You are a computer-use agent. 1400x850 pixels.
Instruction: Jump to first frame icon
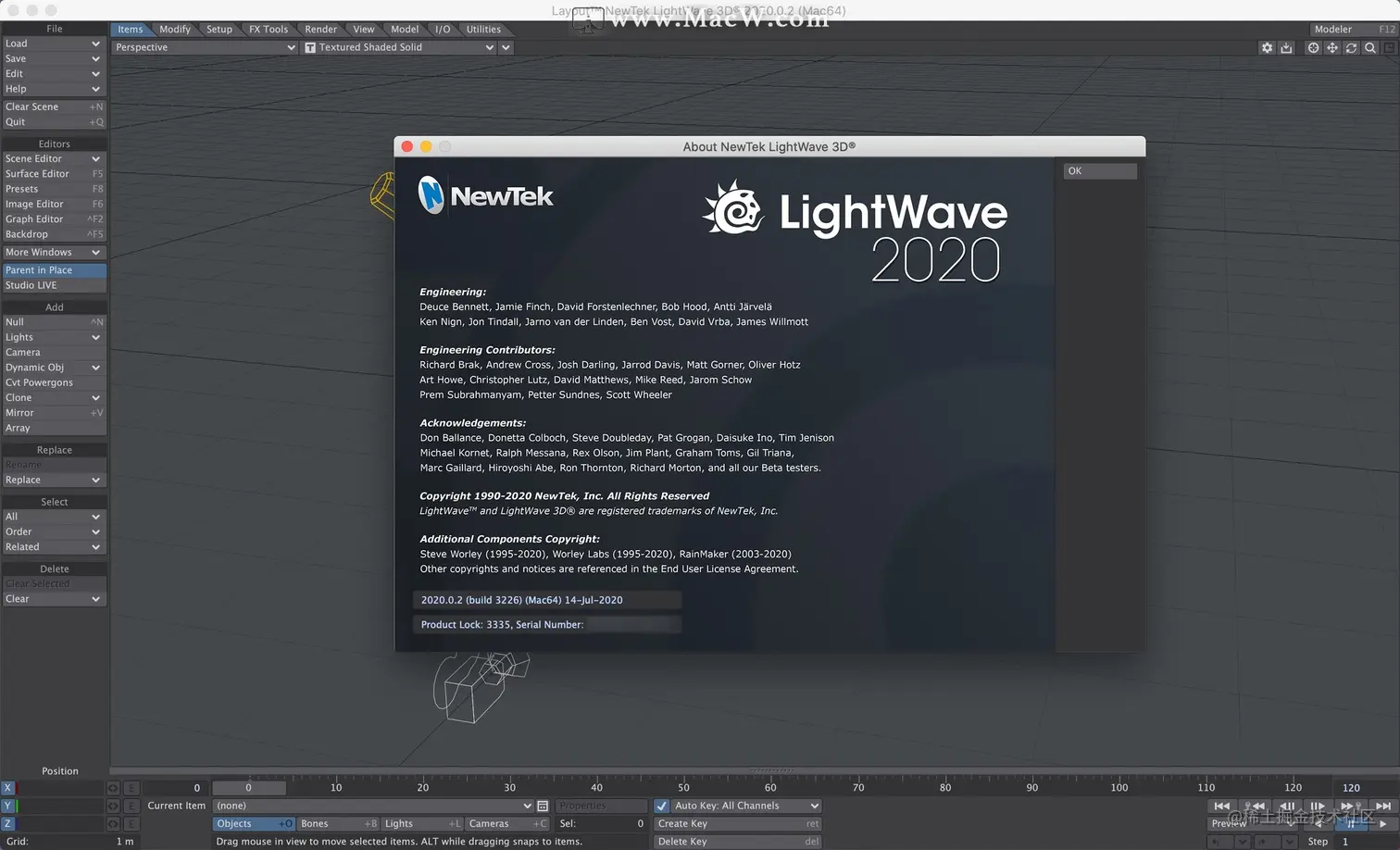tap(1222, 806)
